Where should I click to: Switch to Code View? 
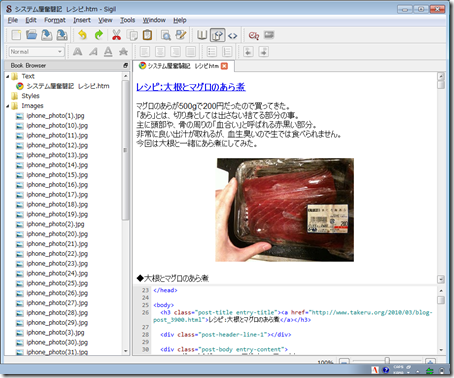pos(233,35)
